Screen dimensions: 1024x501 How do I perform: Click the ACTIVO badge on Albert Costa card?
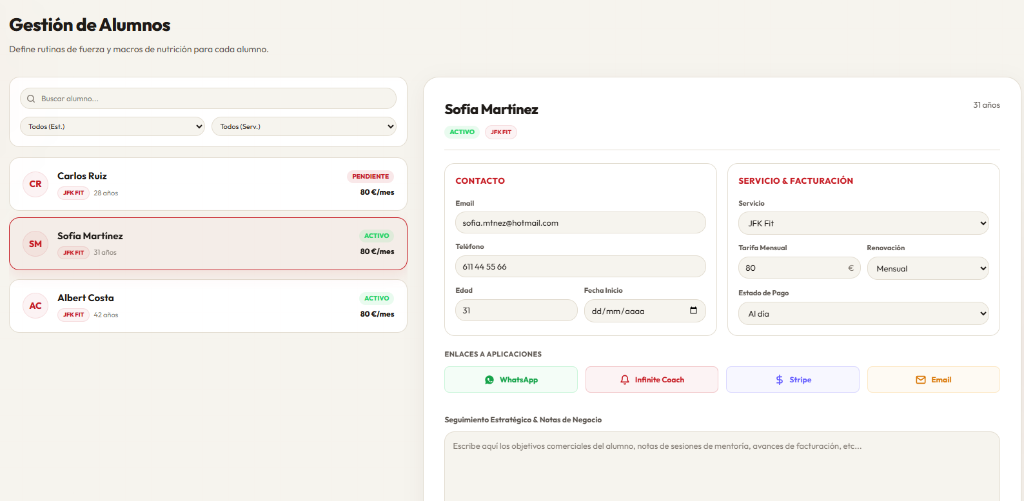point(377,299)
